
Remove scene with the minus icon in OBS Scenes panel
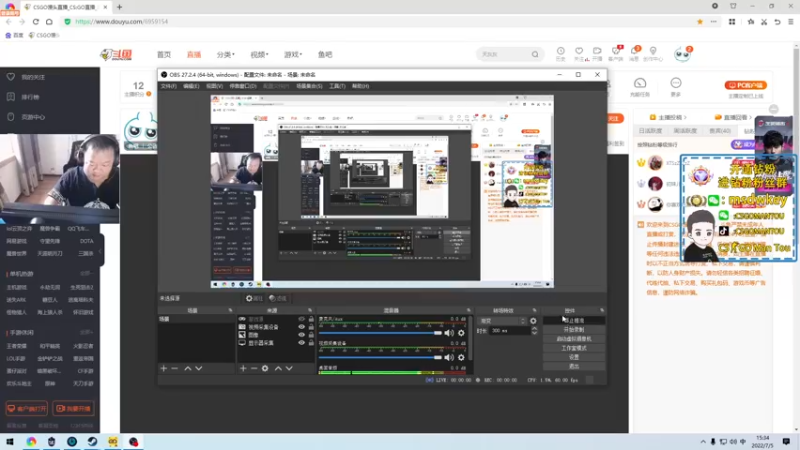[x=174, y=368]
